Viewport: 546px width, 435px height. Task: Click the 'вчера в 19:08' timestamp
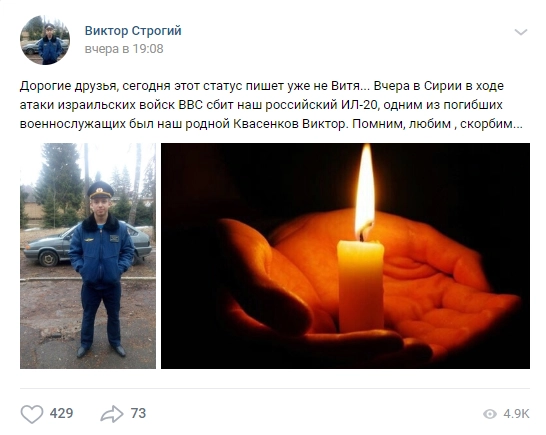point(124,49)
